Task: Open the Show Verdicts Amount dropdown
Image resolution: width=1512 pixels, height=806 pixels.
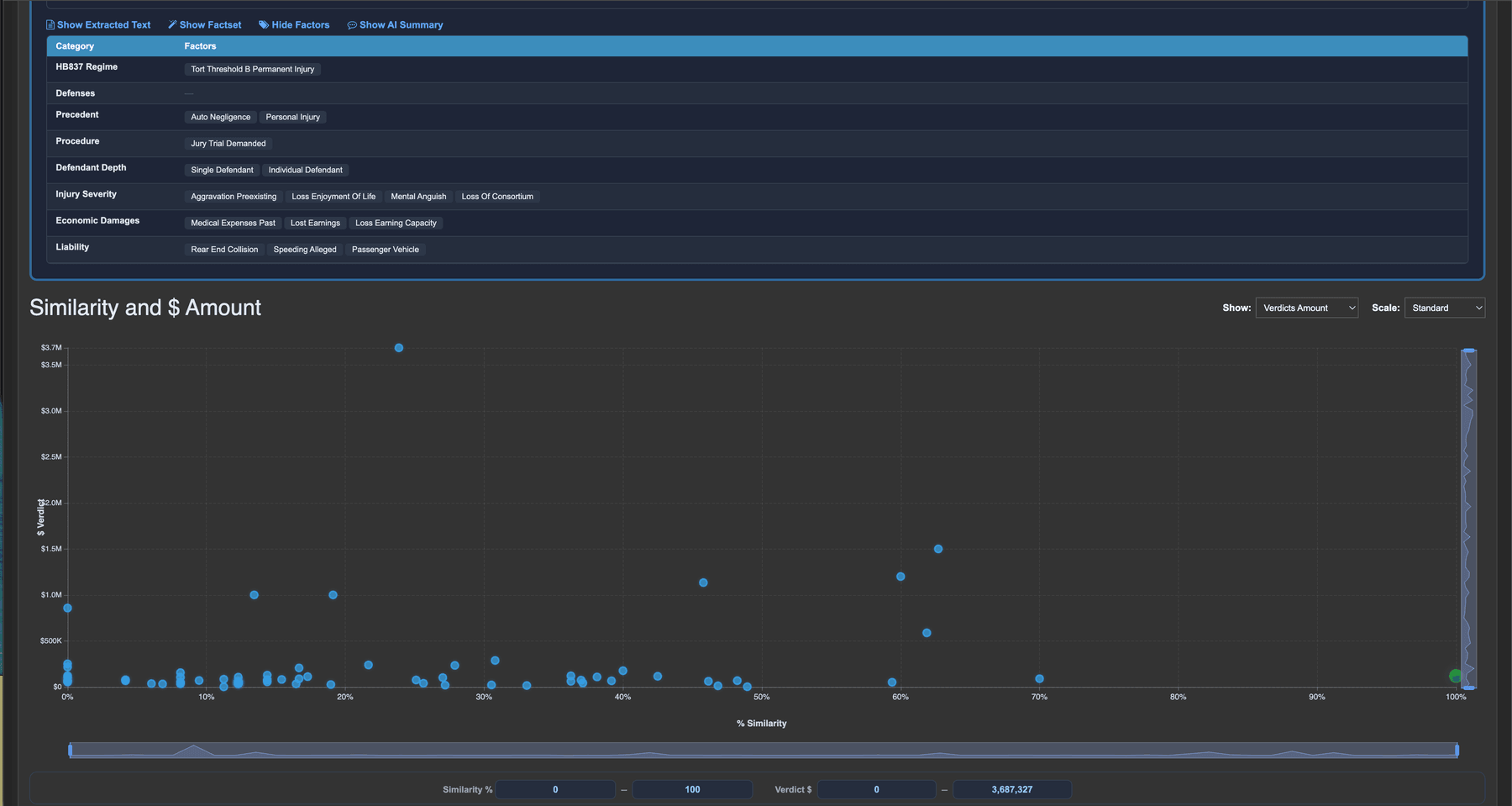Action: coord(1307,308)
